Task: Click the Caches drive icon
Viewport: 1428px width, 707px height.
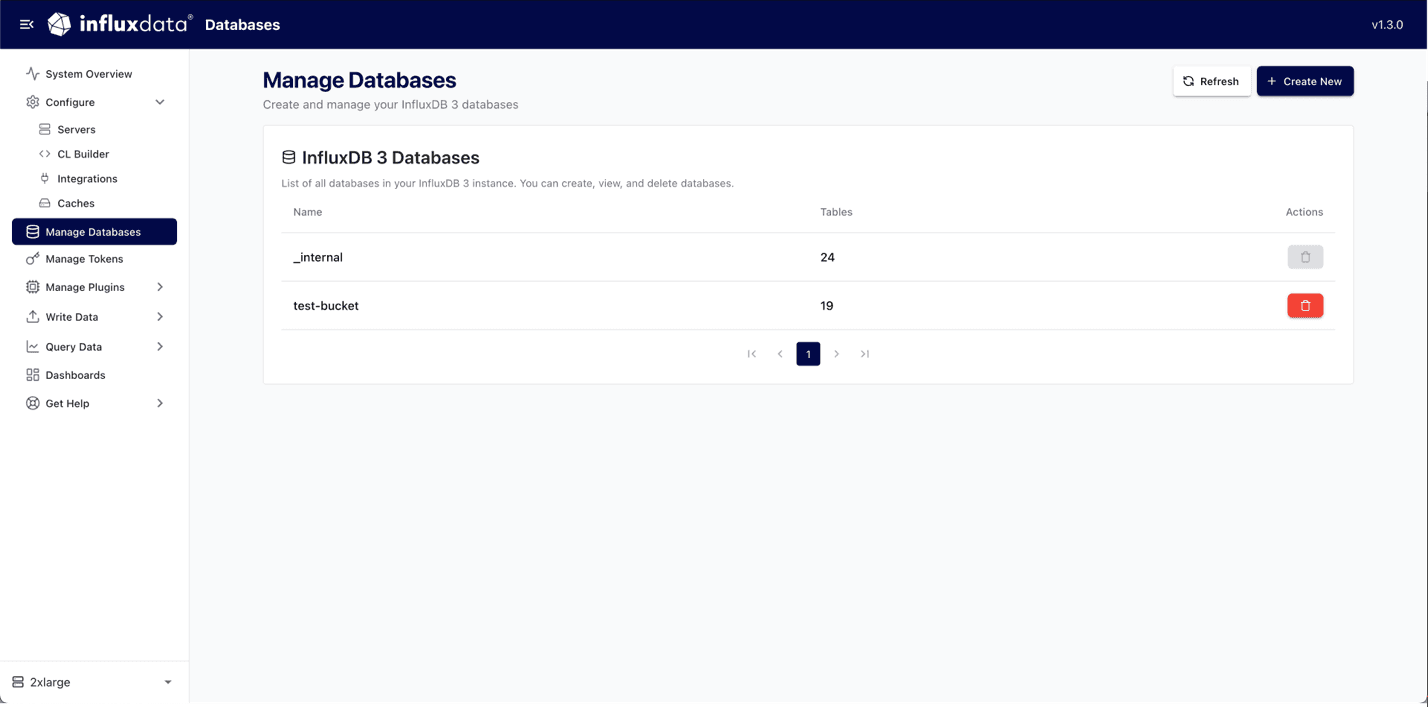Action: coord(44,203)
